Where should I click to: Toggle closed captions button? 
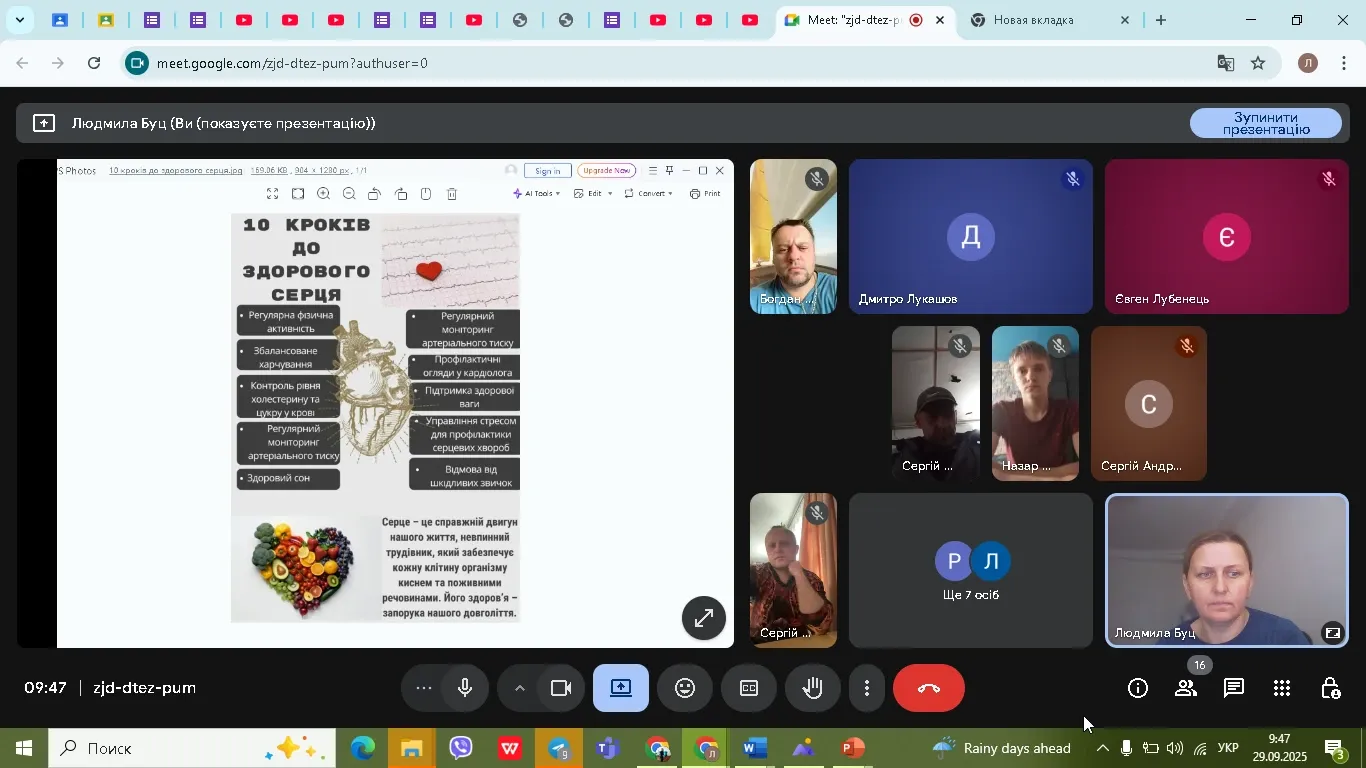pyautogui.click(x=749, y=688)
